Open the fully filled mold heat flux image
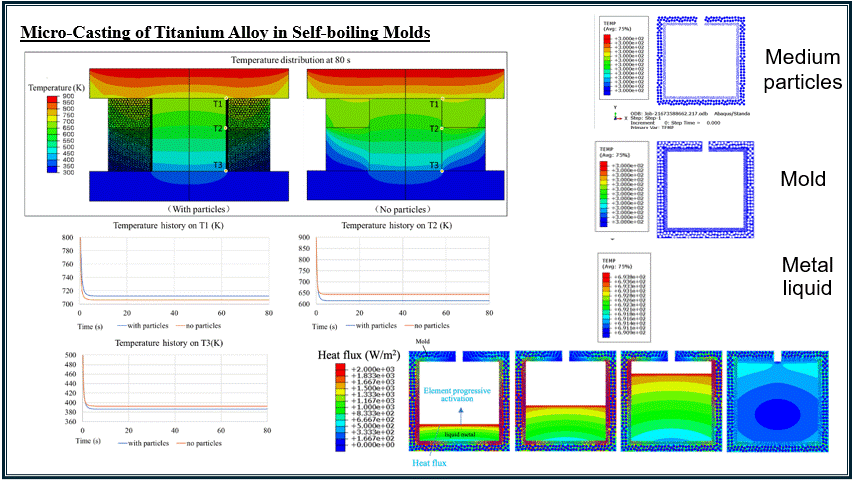The width and height of the screenshot is (853, 480). pos(777,402)
